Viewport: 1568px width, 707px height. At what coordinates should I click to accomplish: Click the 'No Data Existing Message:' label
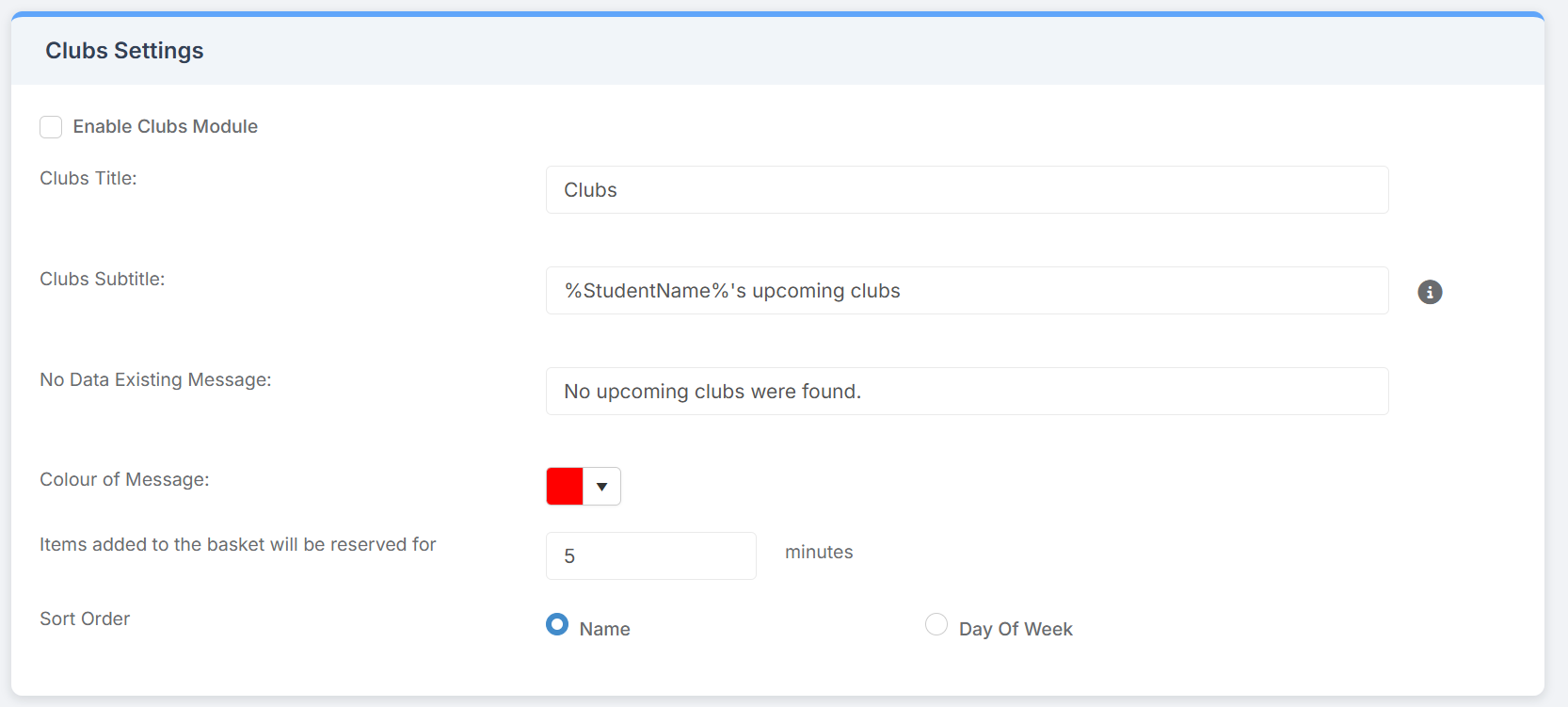click(x=155, y=380)
